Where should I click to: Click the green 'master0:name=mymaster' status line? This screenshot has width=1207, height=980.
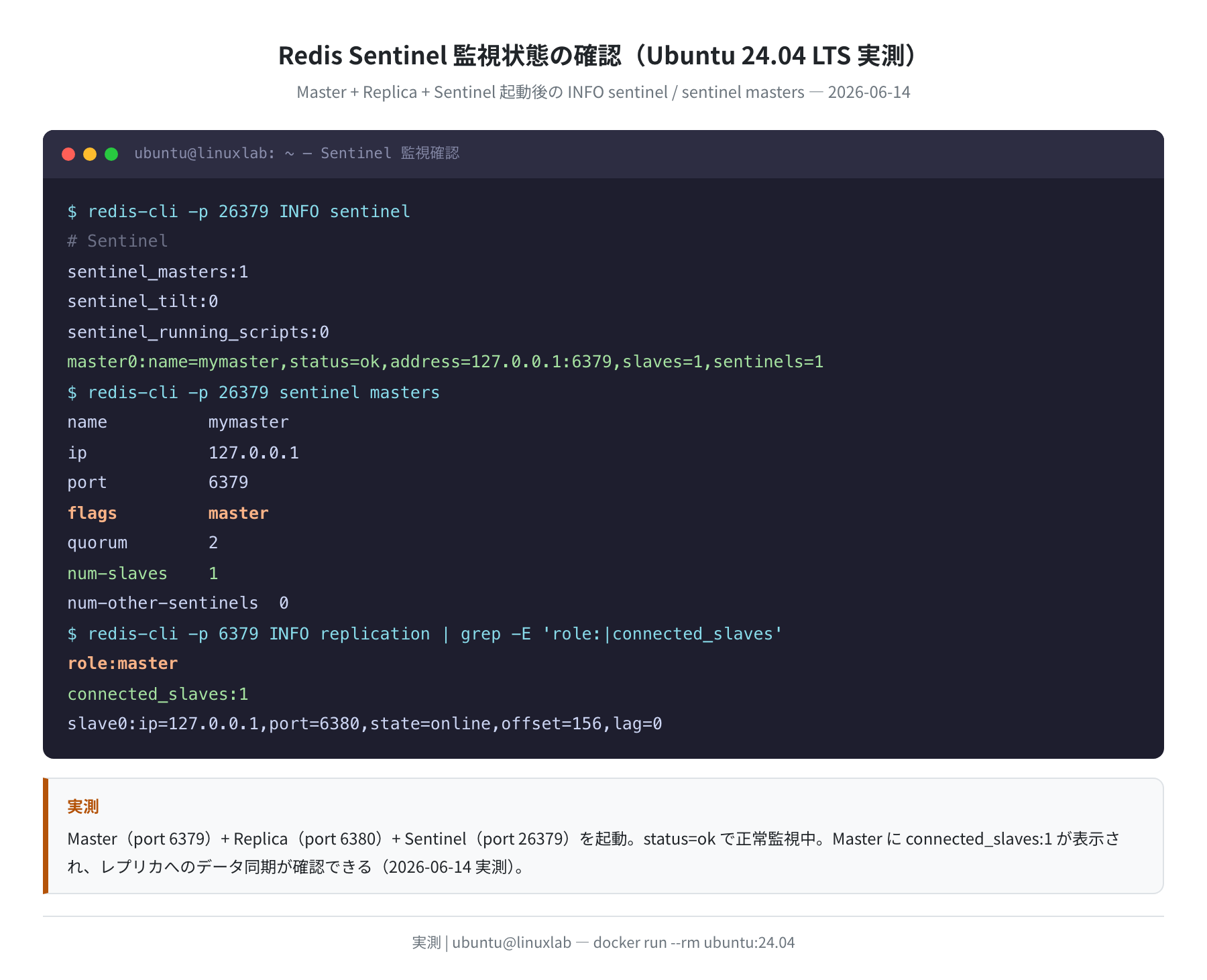(445, 362)
